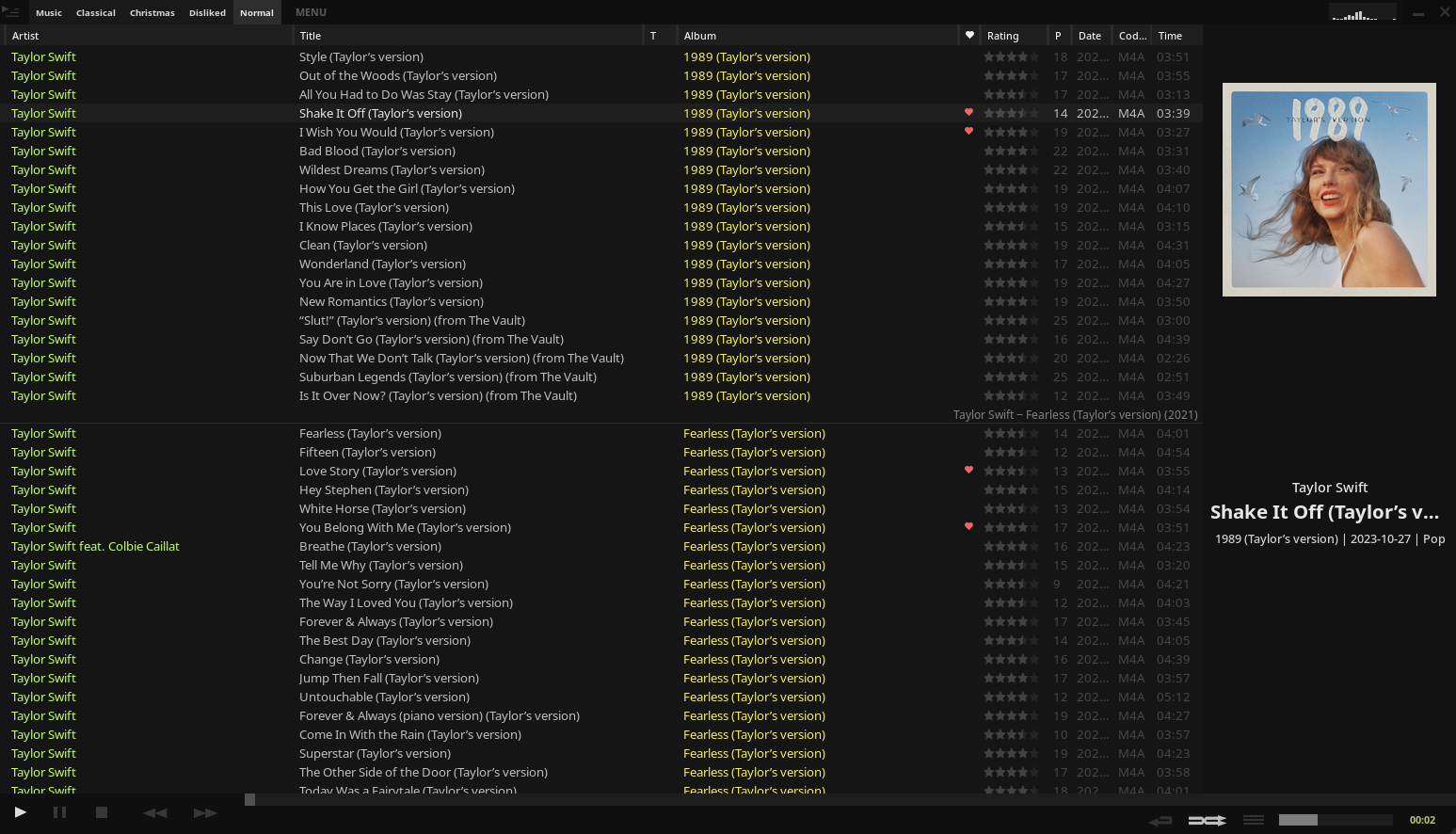Skip to the next track
Screen dimensions: 1456x834
205,813
